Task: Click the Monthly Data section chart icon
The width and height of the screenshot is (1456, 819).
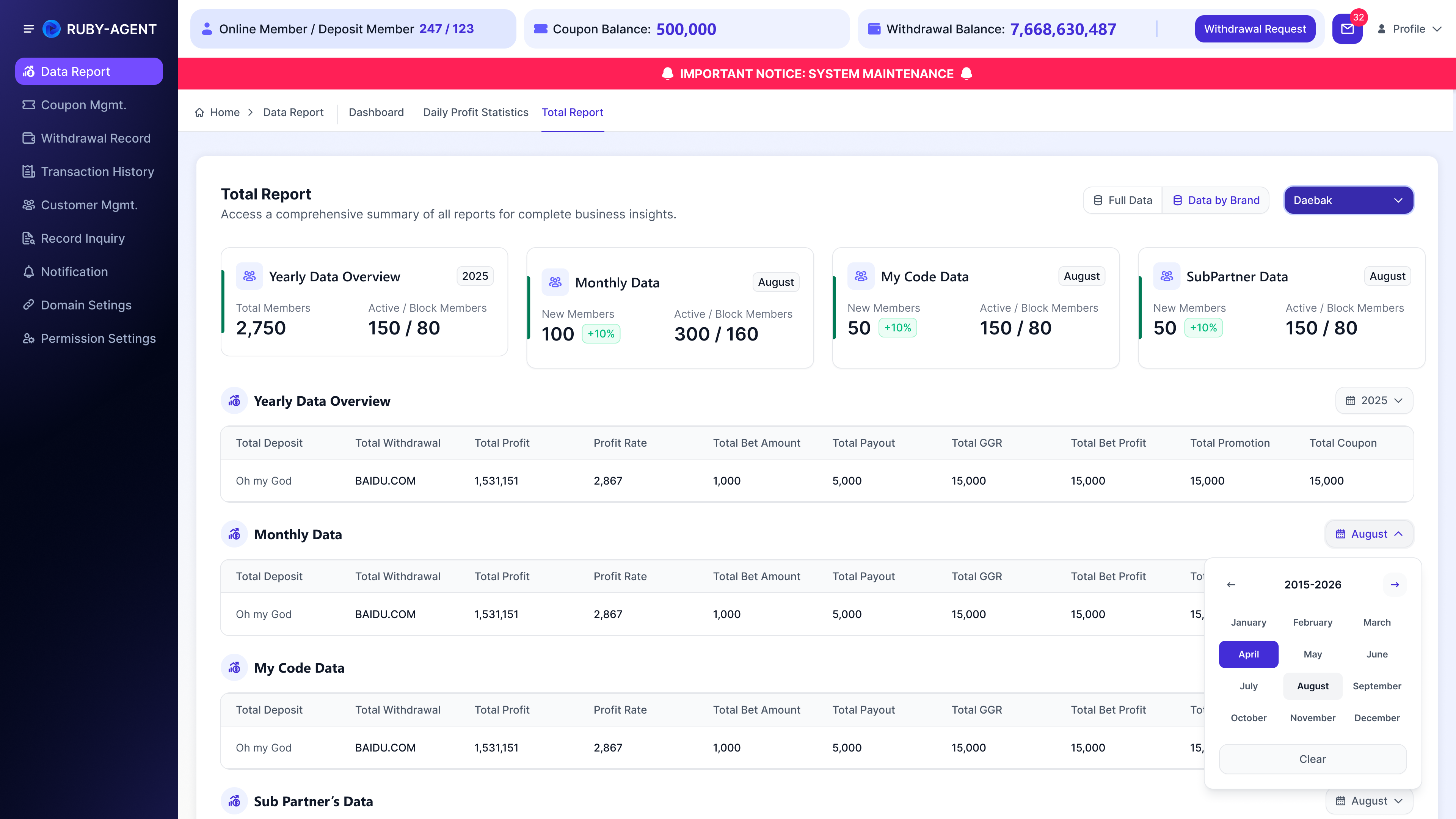Action: [234, 534]
